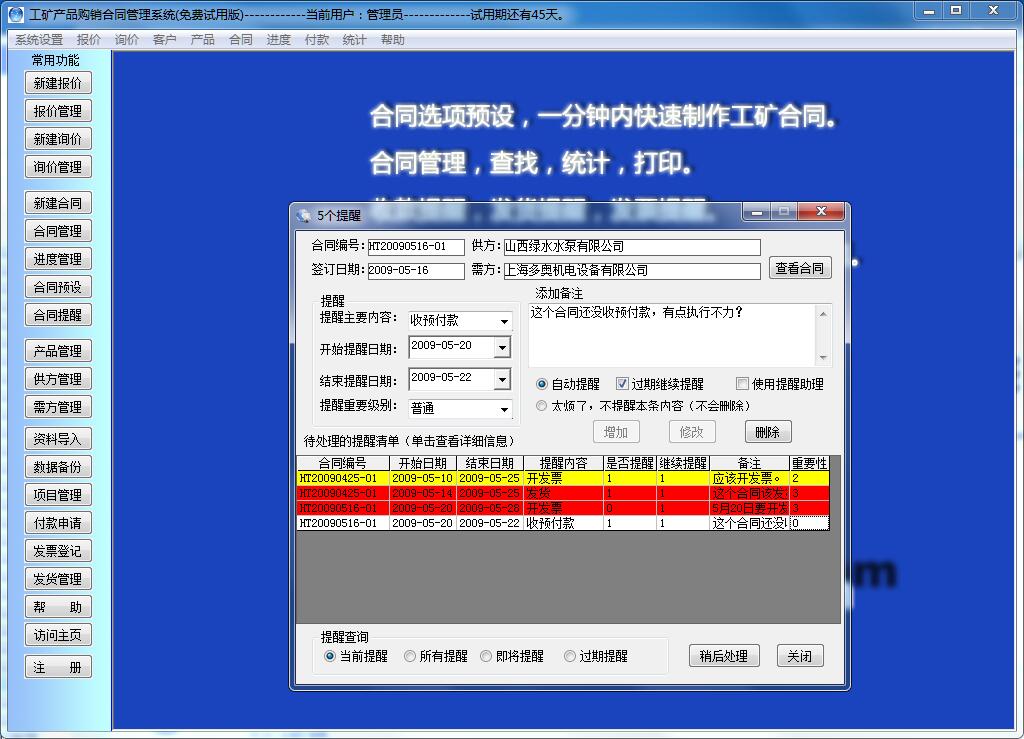Select the 所有提醒 radio button

point(409,656)
